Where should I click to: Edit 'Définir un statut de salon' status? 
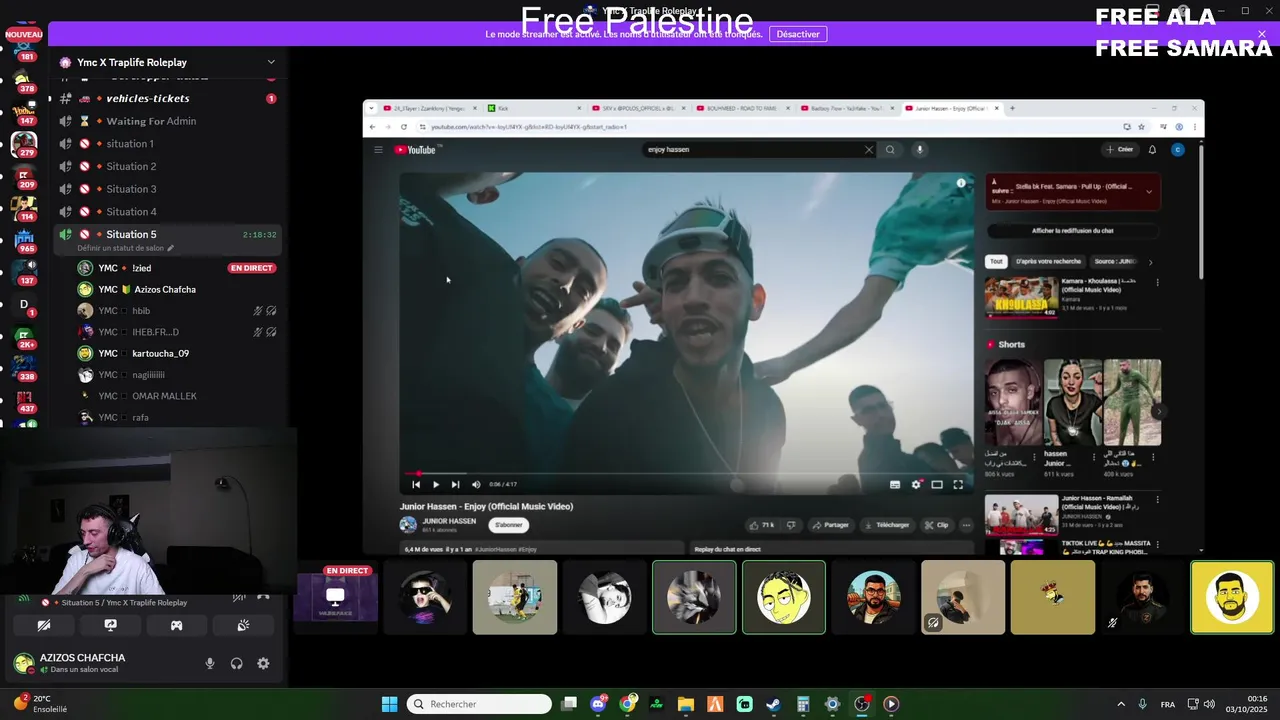(125, 248)
